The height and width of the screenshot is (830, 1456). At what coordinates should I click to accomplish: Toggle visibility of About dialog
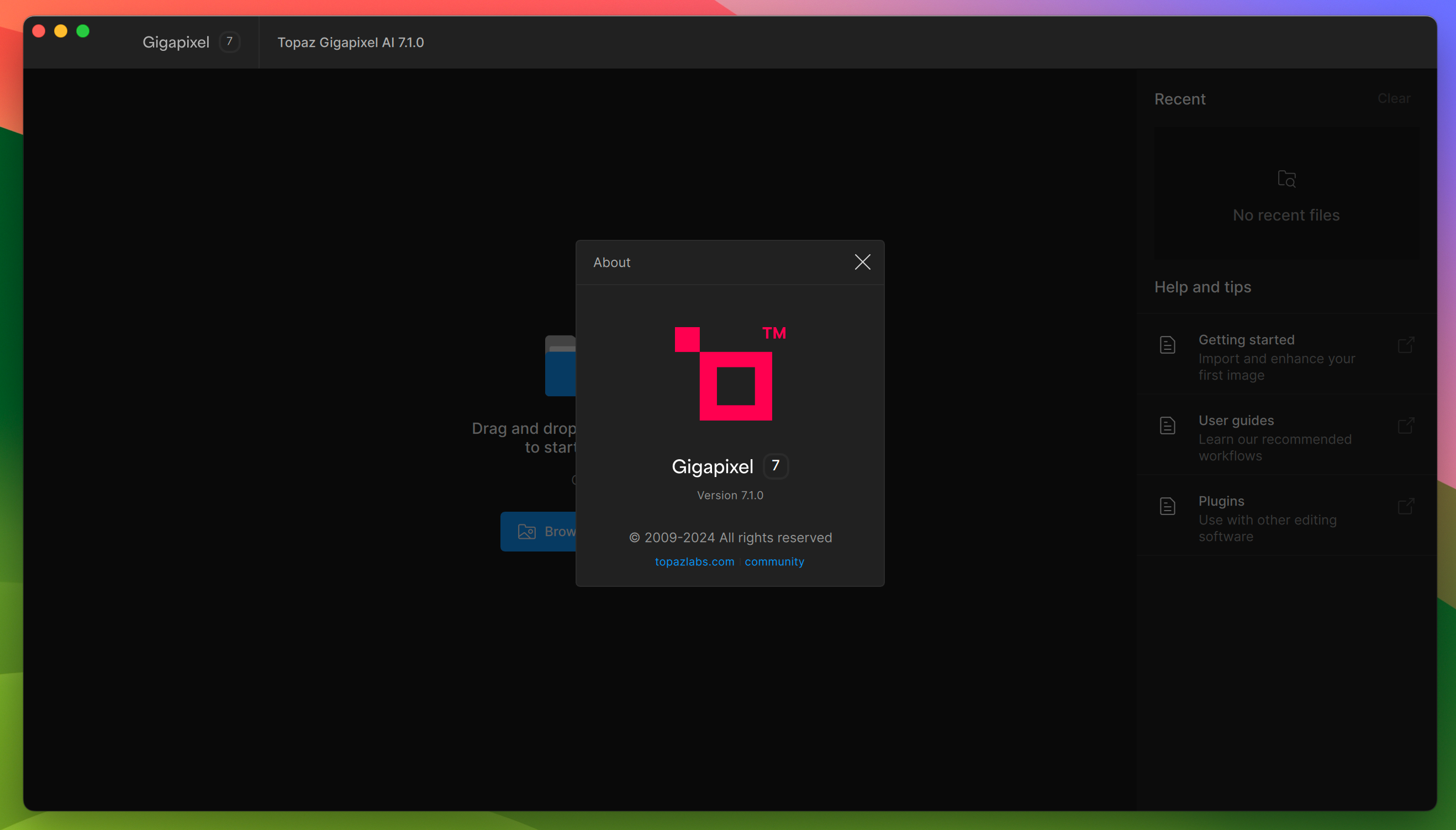point(862,262)
